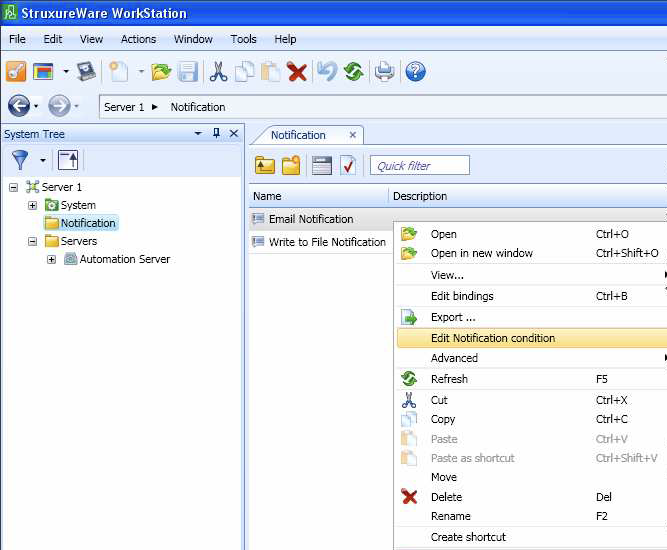Select the Notification folder in System Tree

[x=80, y=223]
